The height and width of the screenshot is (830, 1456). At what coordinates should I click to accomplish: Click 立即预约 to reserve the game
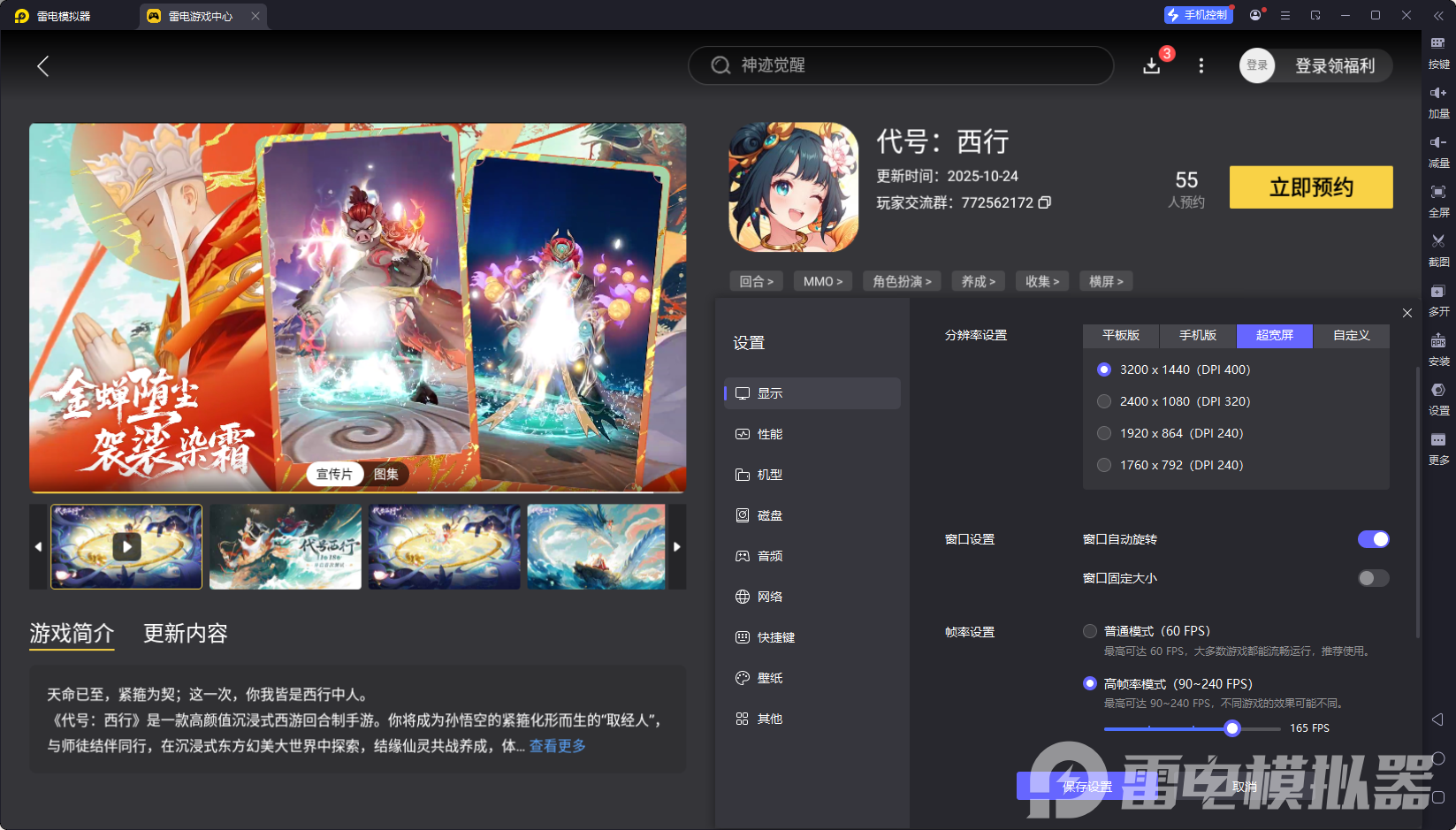(x=1311, y=187)
